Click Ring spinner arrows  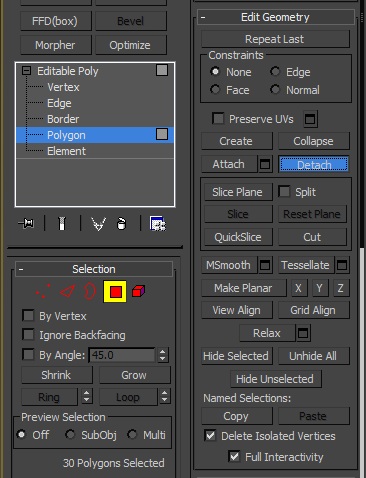[x=87, y=397]
